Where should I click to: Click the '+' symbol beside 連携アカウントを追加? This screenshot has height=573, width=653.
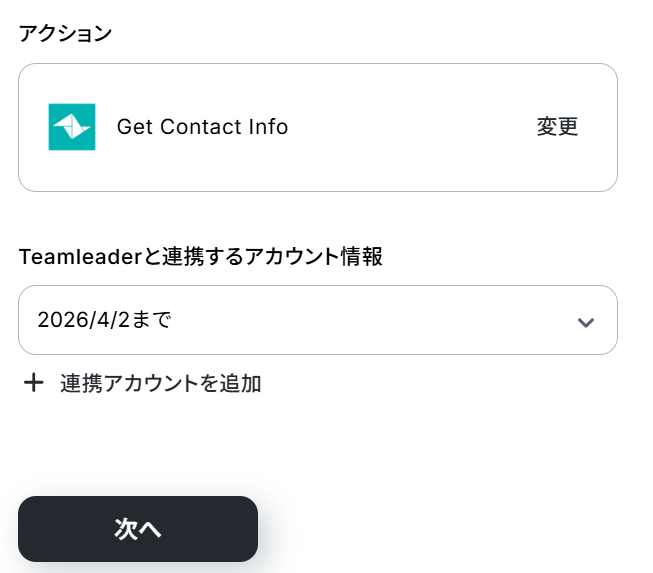[x=34, y=383]
